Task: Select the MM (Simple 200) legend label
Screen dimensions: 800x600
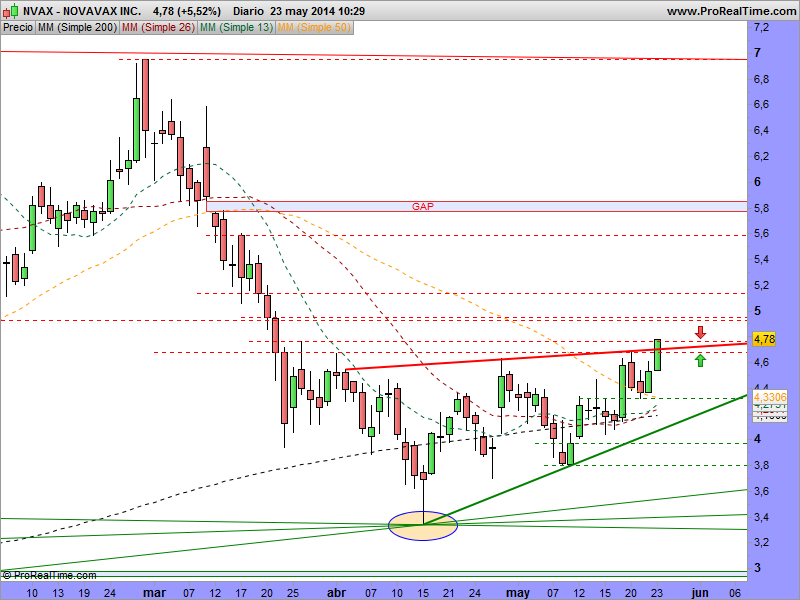Action: pyautogui.click(x=77, y=28)
